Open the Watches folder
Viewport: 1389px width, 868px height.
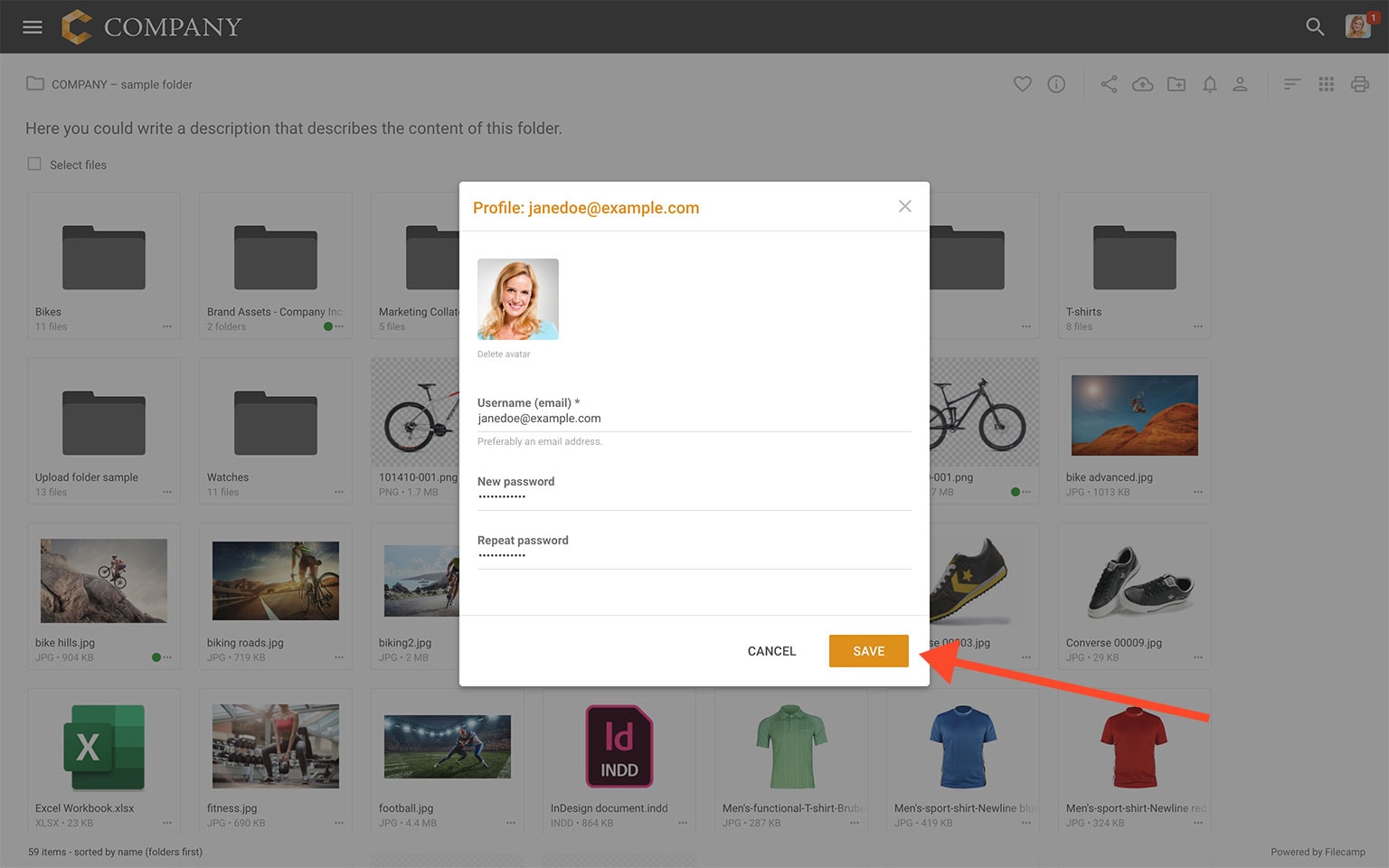(x=276, y=423)
